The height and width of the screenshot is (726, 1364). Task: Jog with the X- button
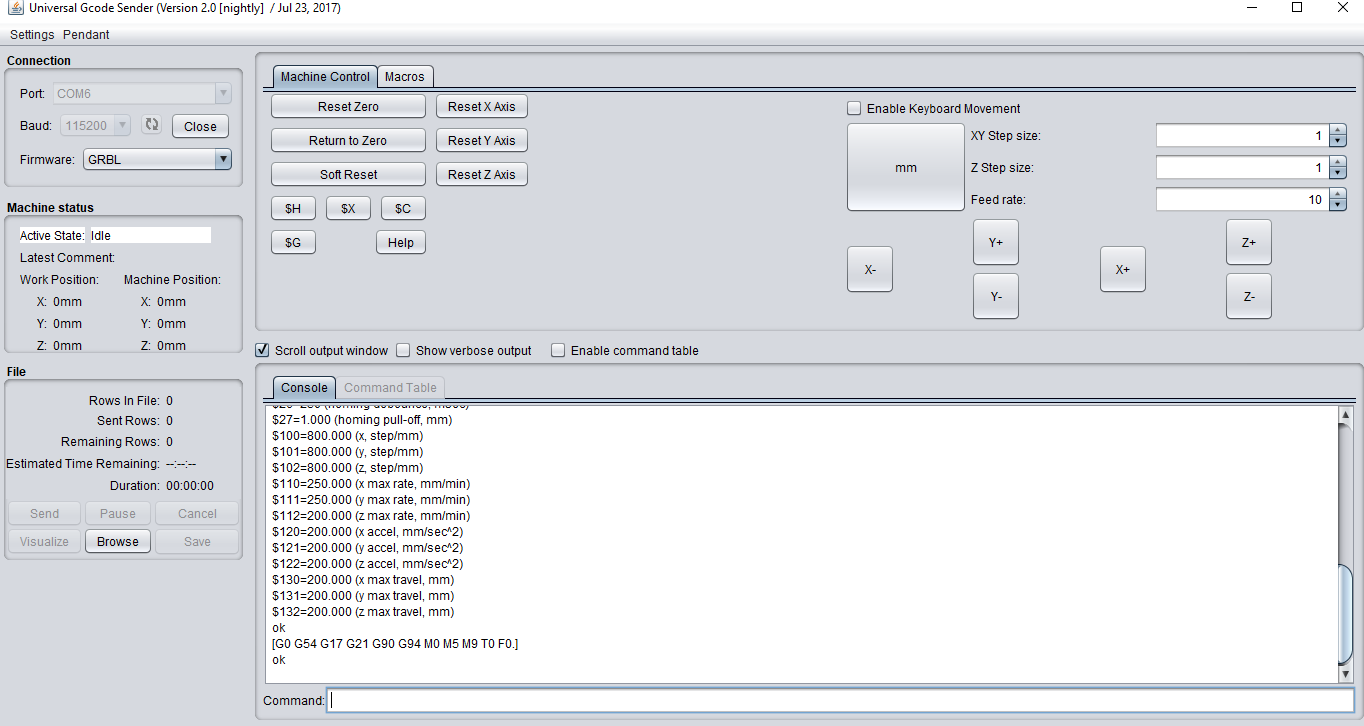coord(870,269)
